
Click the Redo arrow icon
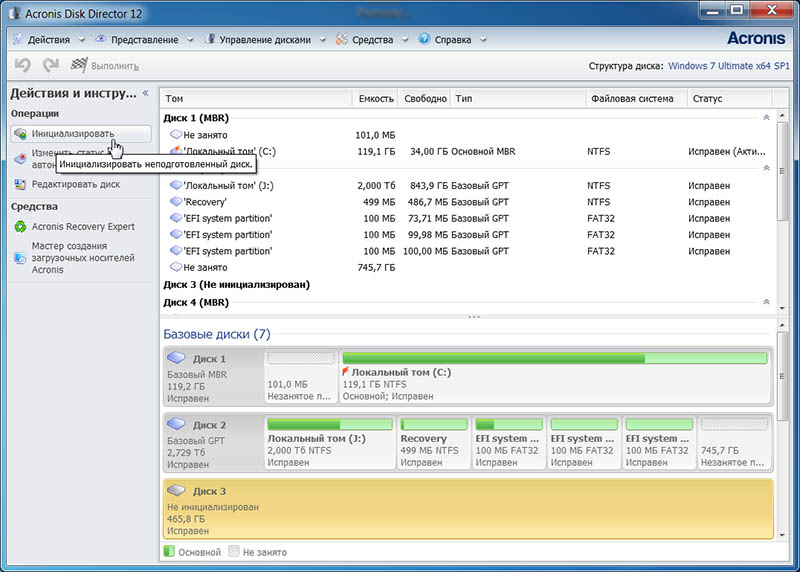click(51, 65)
